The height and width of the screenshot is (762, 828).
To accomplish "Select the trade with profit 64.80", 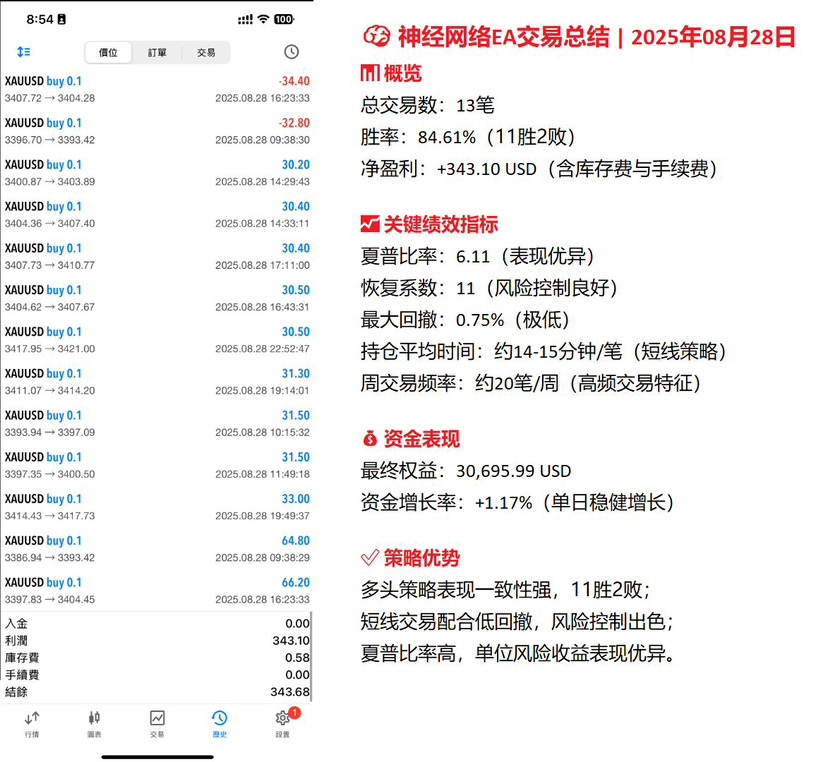I will [157, 548].
